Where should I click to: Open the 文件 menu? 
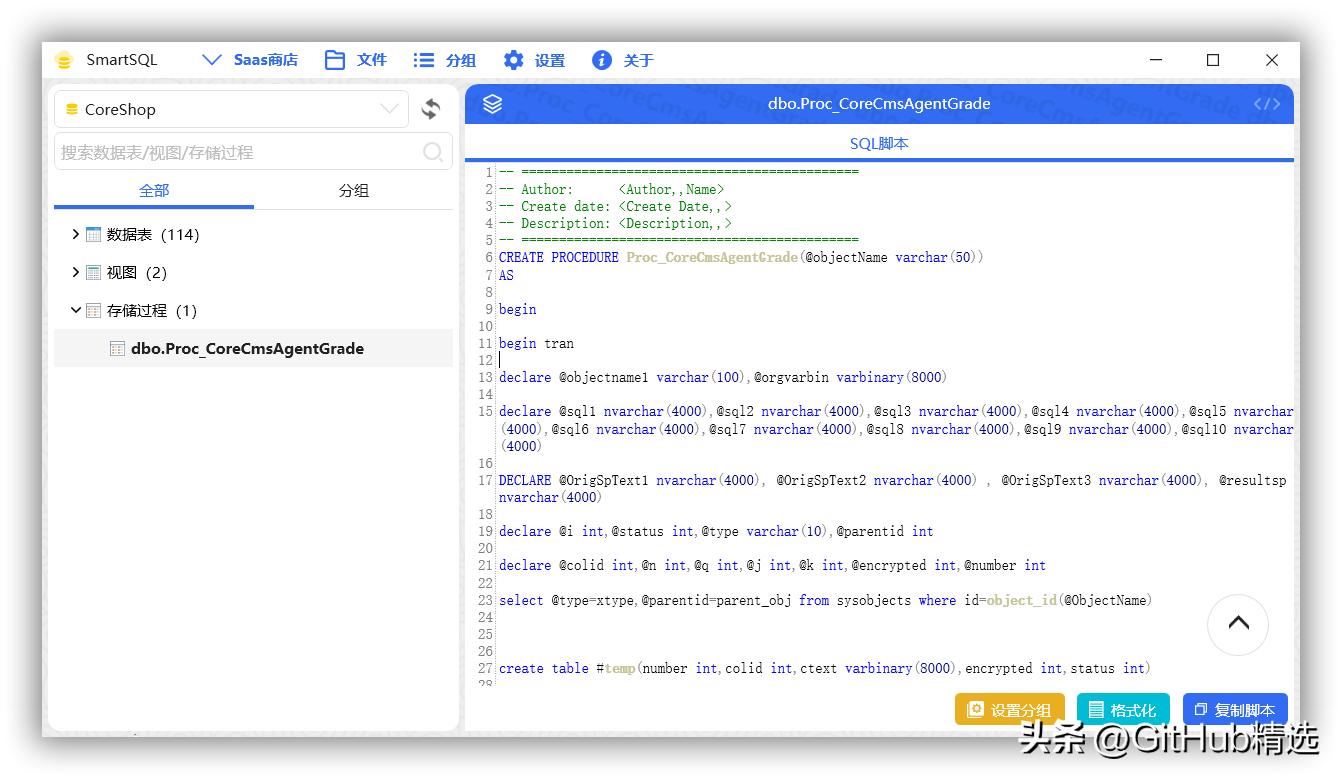coord(356,60)
